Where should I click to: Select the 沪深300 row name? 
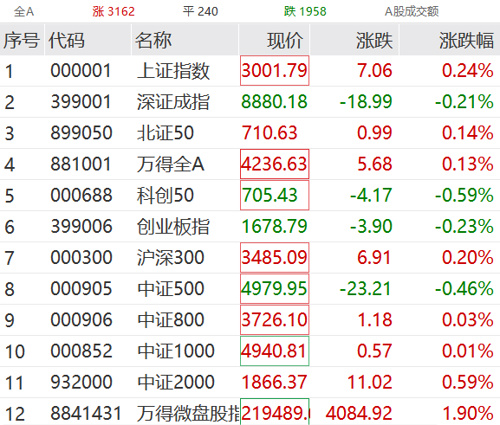pos(170,258)
